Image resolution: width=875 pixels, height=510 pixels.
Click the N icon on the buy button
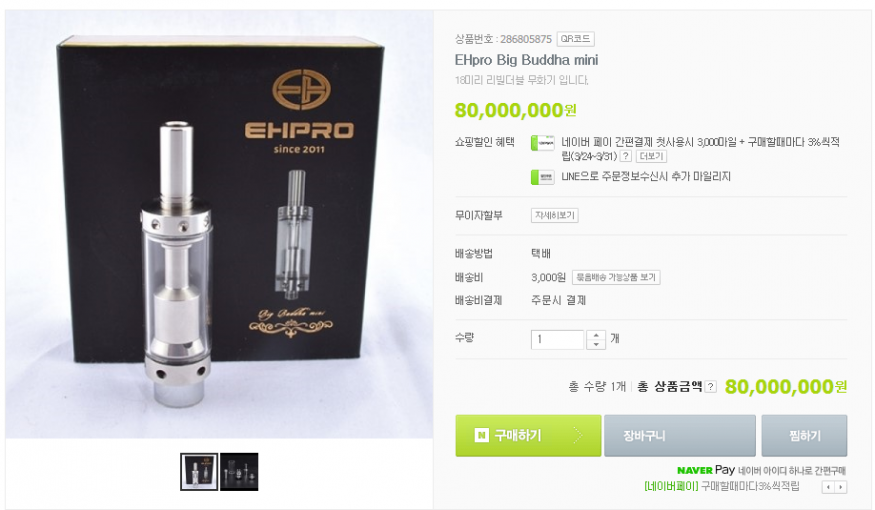pos(482,435)
